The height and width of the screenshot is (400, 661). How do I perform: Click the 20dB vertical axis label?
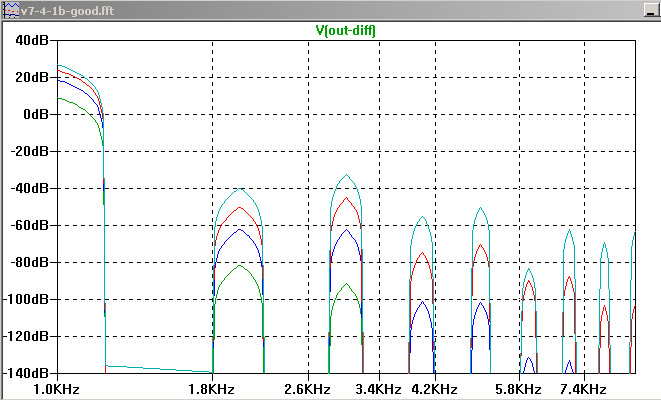(x=32, y=78)
